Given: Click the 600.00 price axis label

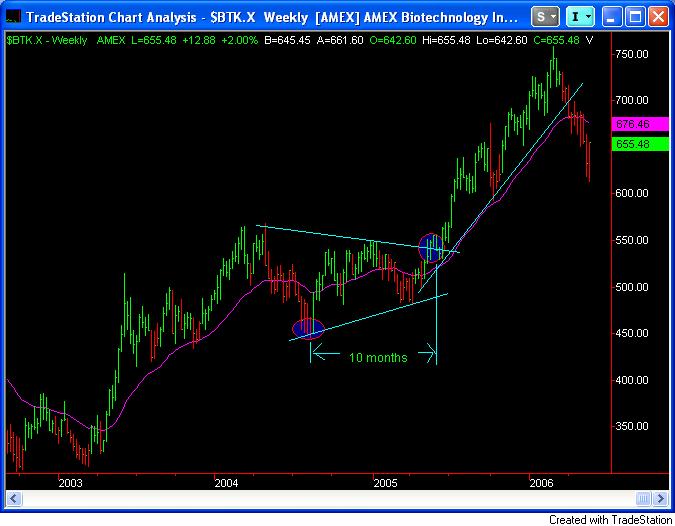Looking at the screenshot, I should click(632, 193).
